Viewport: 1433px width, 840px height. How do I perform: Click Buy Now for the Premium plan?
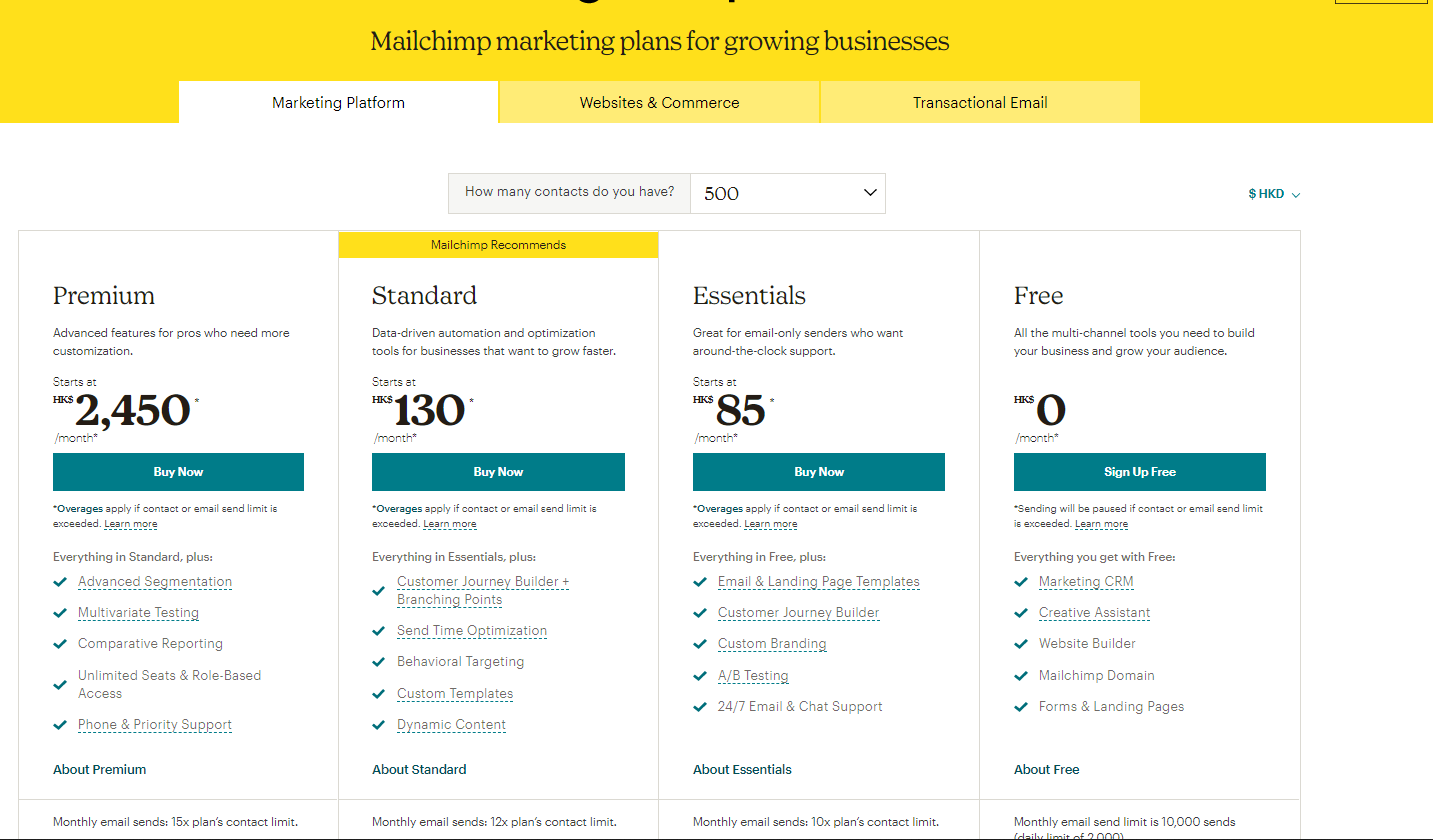pyautogui.click(x=178, y=472)
